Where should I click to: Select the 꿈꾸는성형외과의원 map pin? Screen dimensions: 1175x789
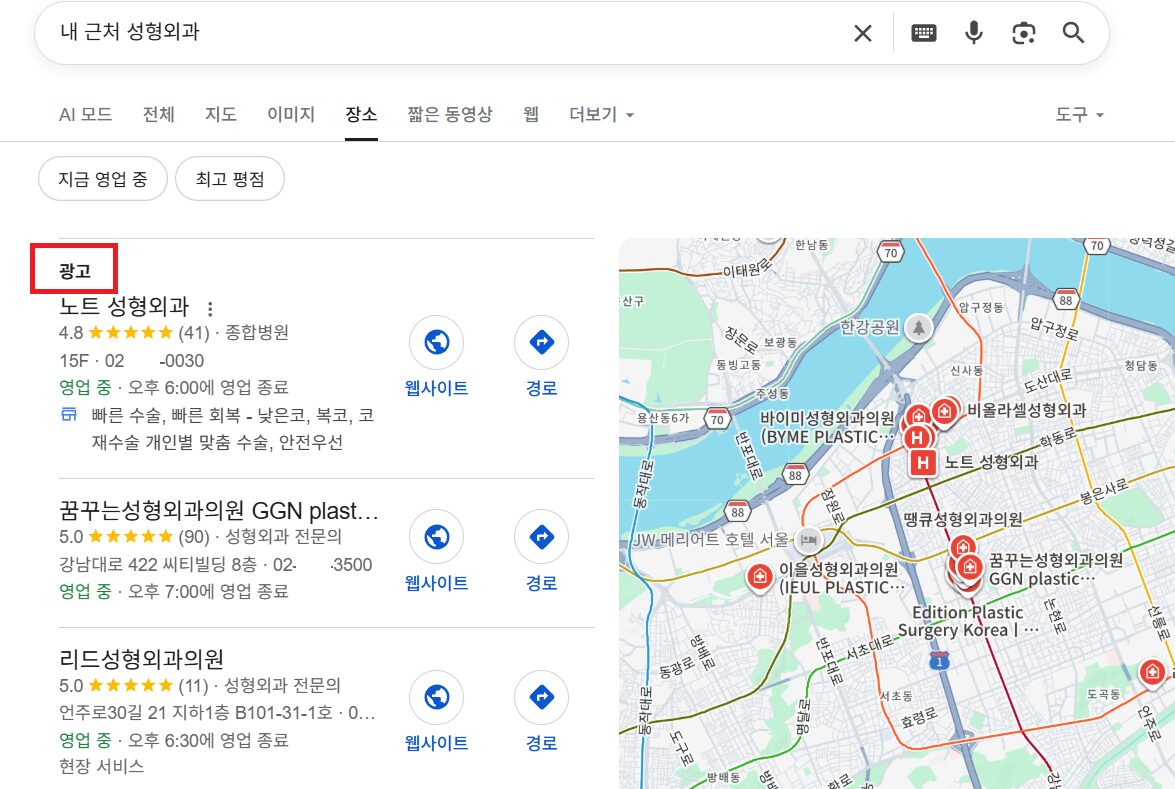(970, 567)
